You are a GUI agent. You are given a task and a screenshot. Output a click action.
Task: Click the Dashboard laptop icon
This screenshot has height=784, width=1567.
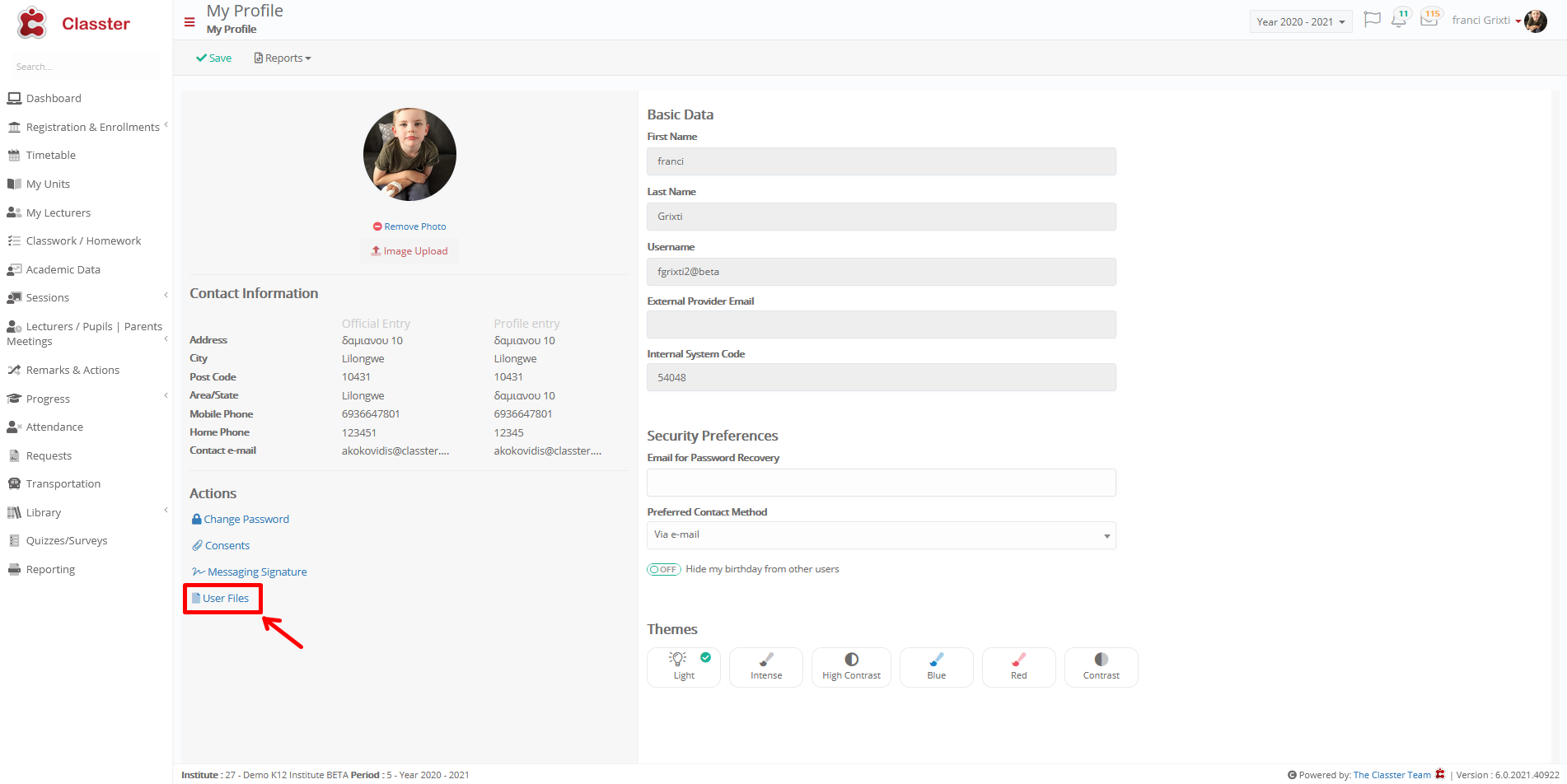tap(14, 98)
